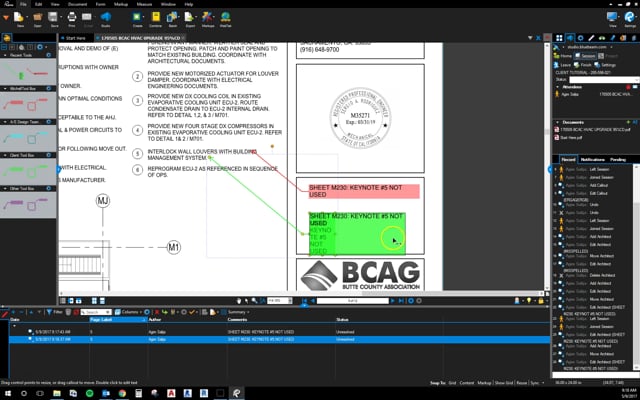Click the Save icon in the toolbar
640x400 pixels.
tap(53, 17)
